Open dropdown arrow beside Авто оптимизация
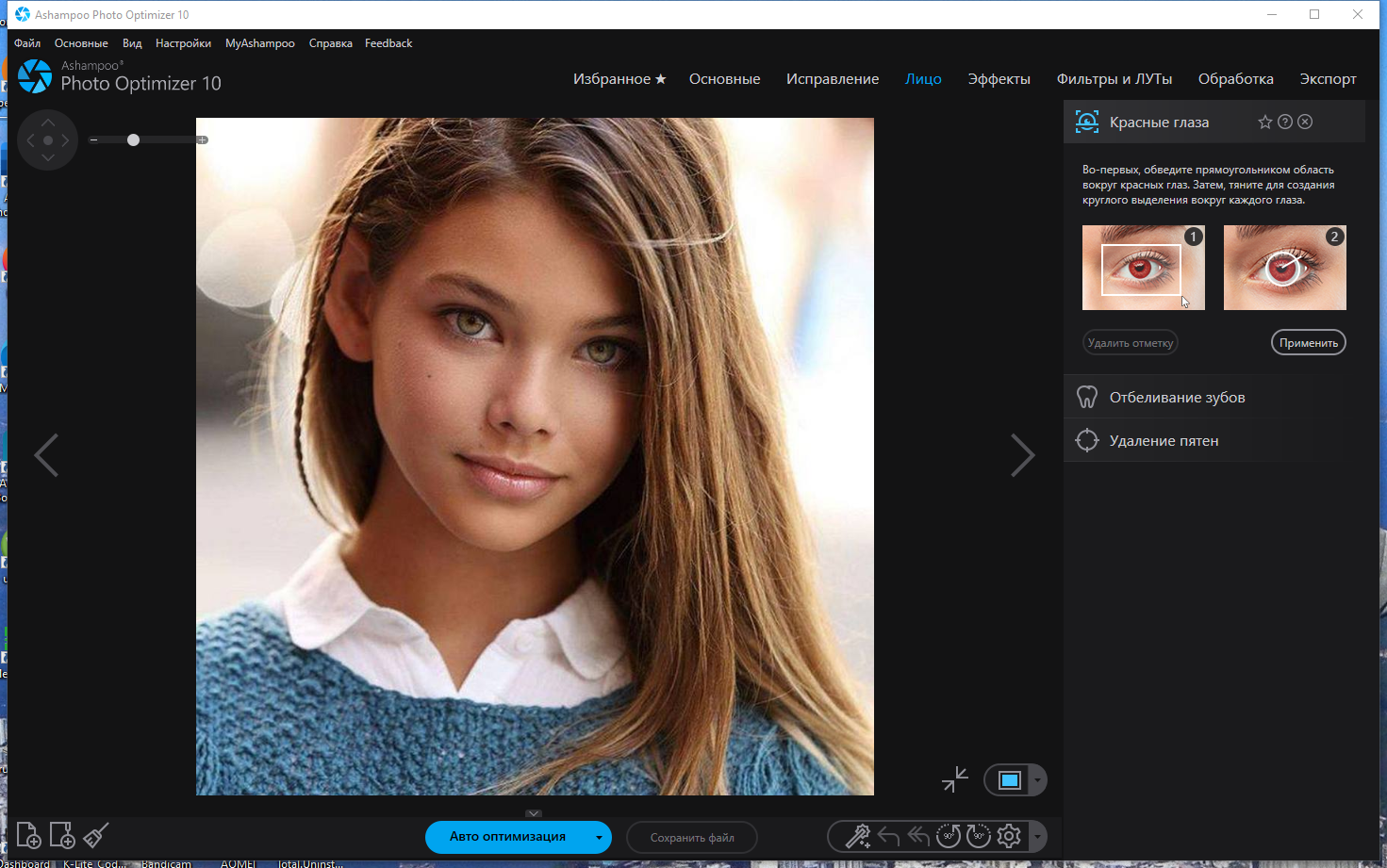Viewport: 1387px width, 868px height. coord(599,837)
